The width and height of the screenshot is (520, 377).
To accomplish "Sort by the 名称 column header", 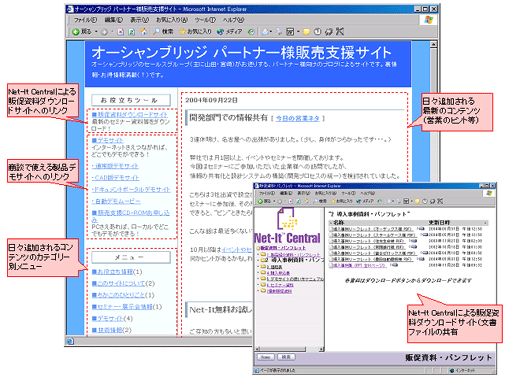I will click(x=339, y=222).
